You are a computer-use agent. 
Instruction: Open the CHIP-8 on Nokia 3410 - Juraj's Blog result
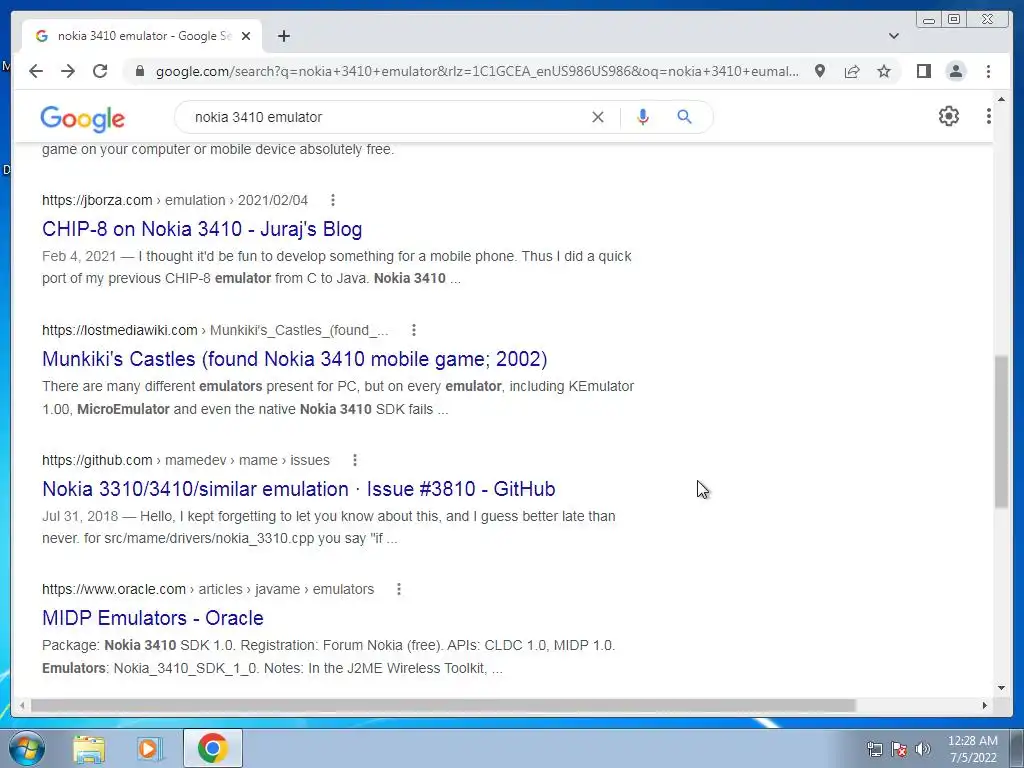tap(202, 229)
